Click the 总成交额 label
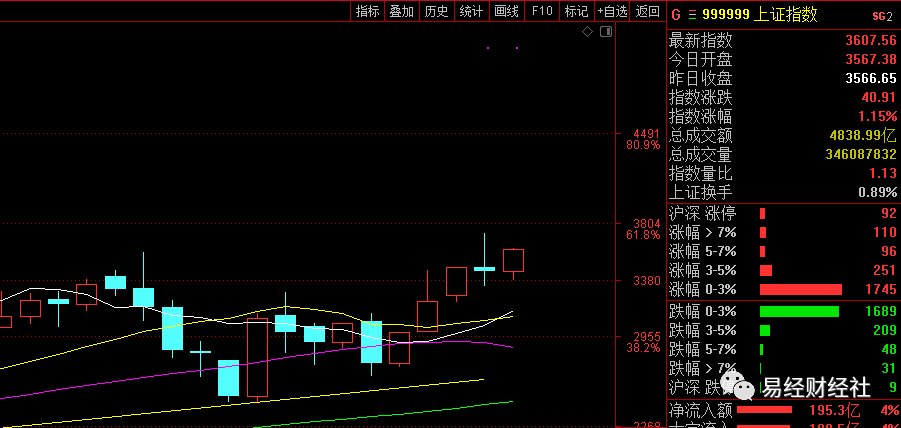Screen dimensions: 901x428 pos(701,135)
